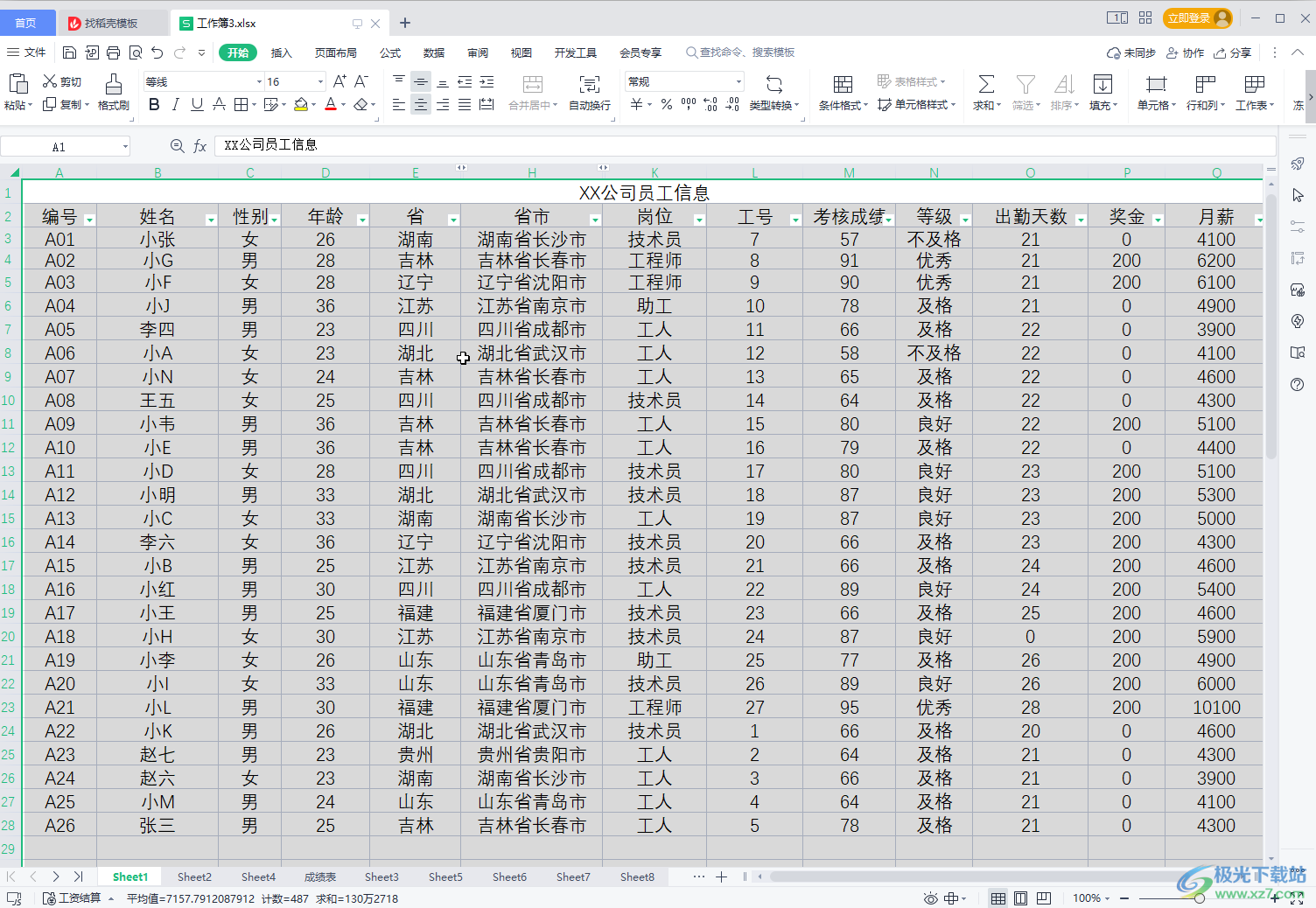1316x908 pixels.
Task: Click the Paste clipboard icon
Action: click(x=17, y=84)
